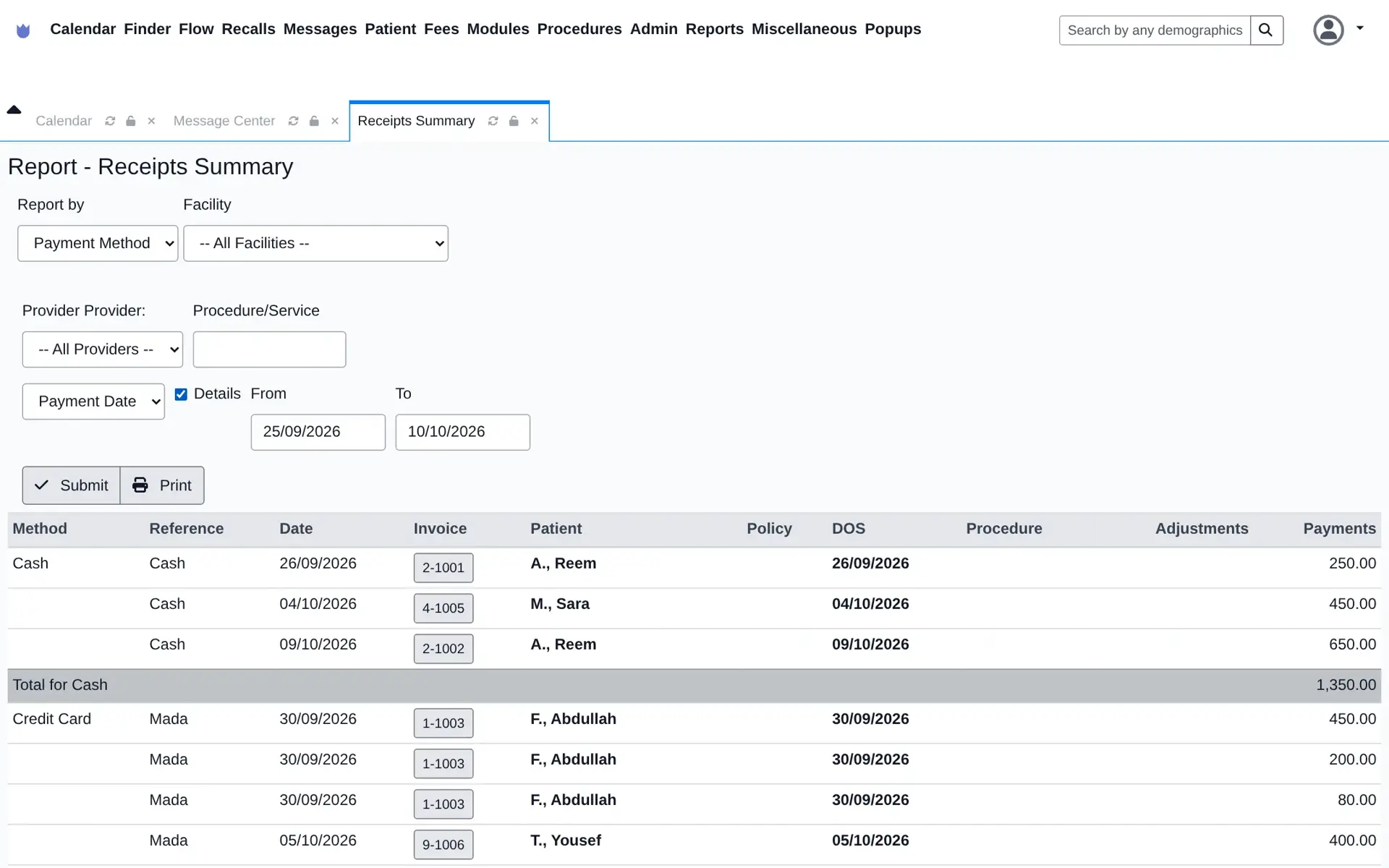Open the Payment Date dropdown
1389x868 pixels.
(x=93, y=401)
